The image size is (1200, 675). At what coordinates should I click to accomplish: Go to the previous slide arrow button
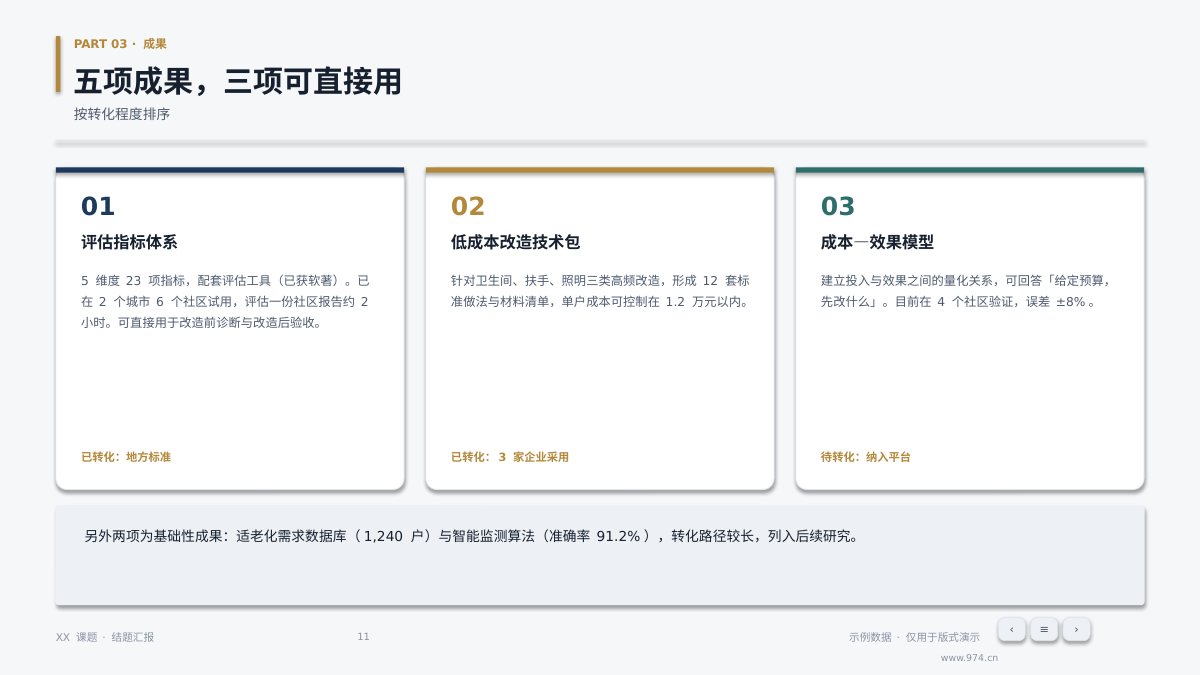[1012, 629]
